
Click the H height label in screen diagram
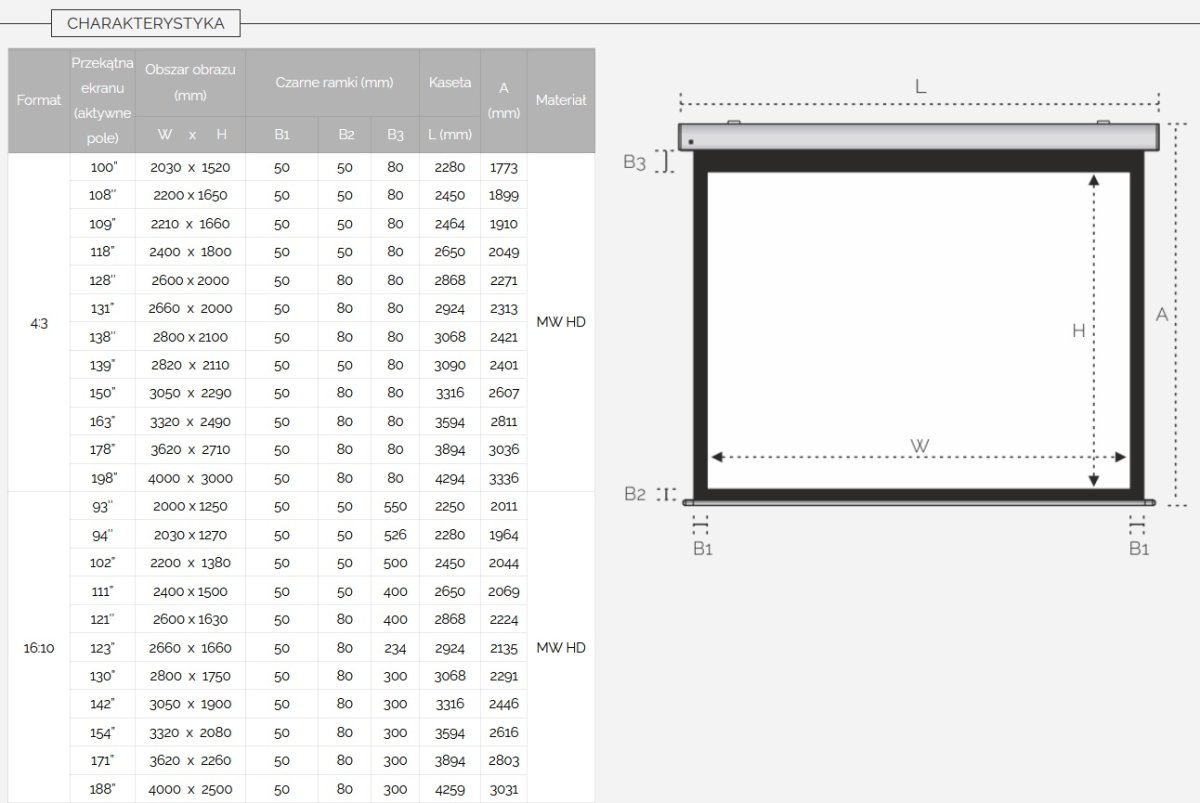point(1078,331)
